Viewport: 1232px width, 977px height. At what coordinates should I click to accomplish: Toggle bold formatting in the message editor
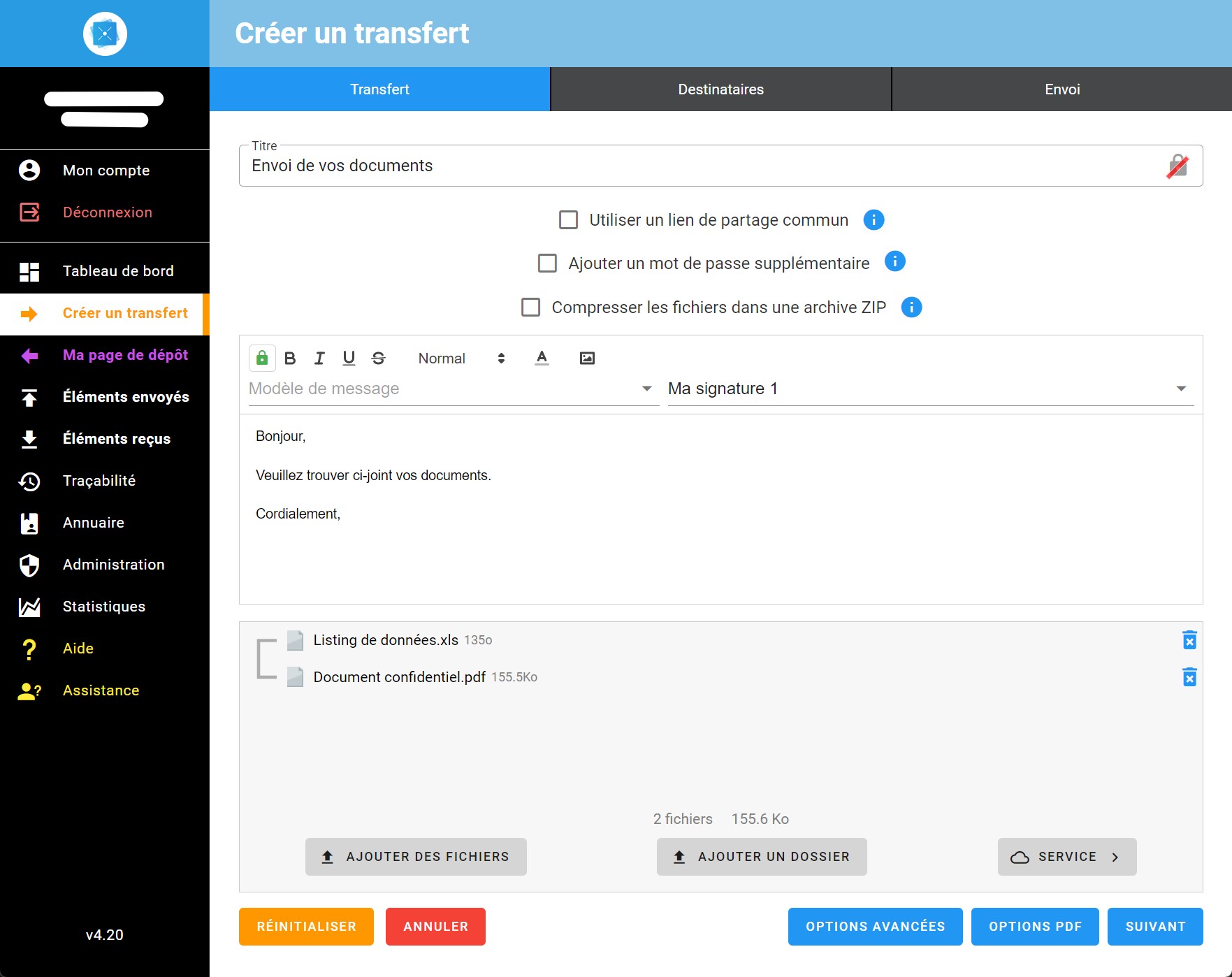291,358
